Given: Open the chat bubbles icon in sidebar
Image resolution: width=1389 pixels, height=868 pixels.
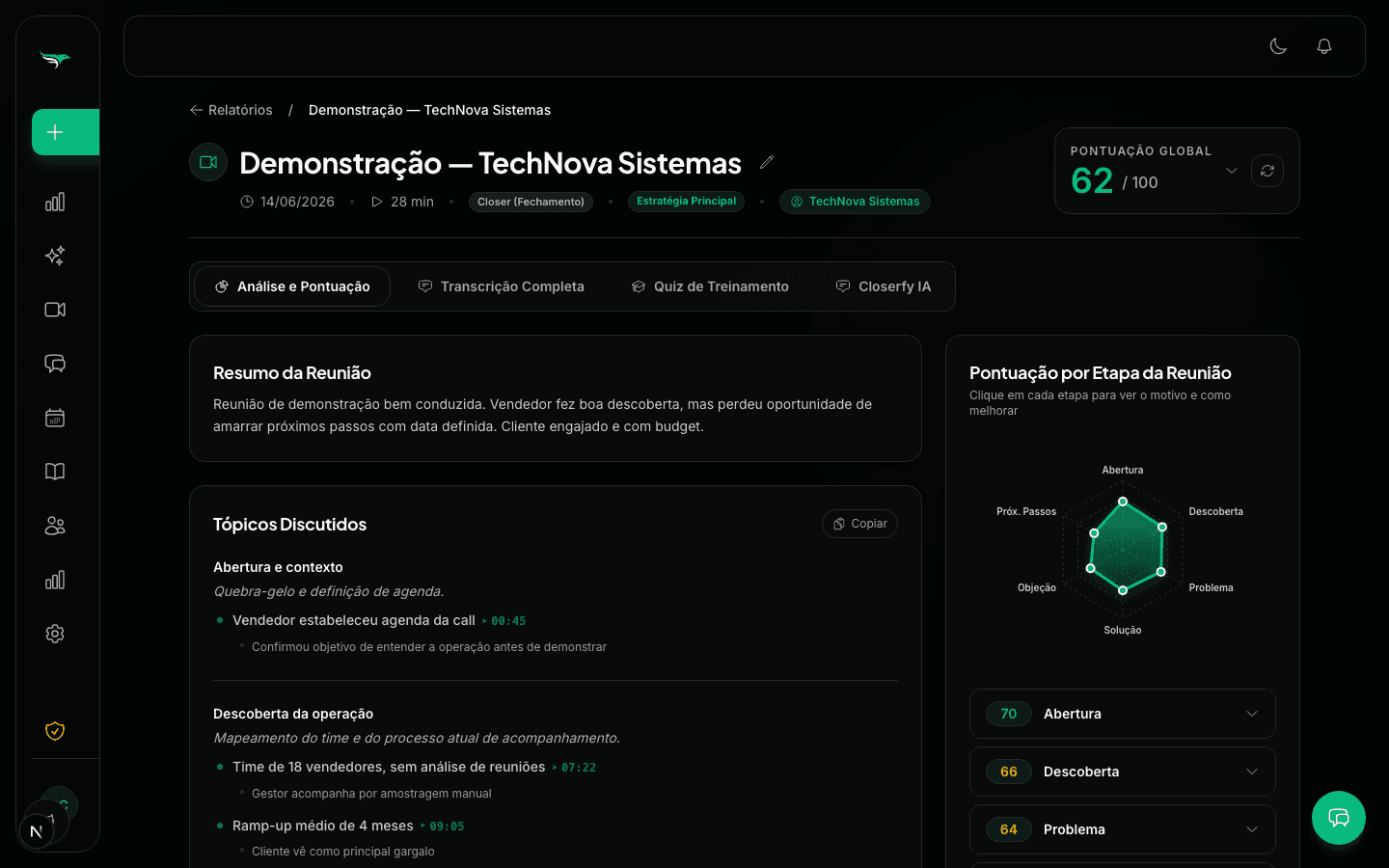Looking at the screenshot, I should (x=55, y=364).
